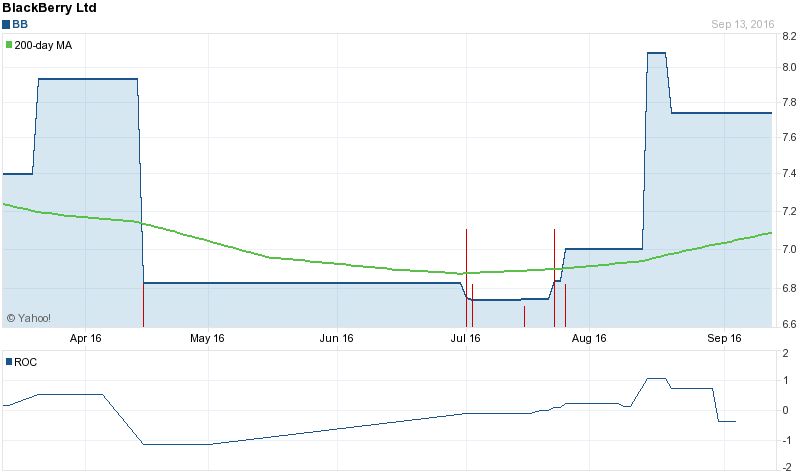Click the May 16 axis label
This screenshot has width=800, height=475.
pyautogui.click(x=207, y=338)
